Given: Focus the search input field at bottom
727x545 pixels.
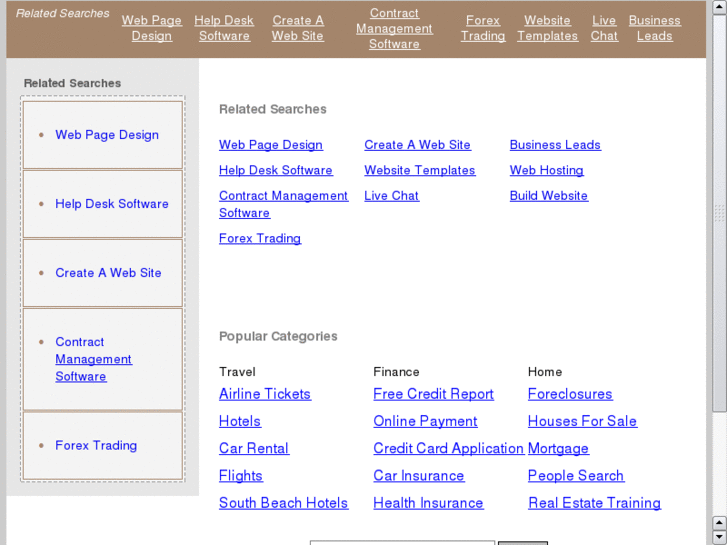Looking at the screenshot, I should pos(402,543).
